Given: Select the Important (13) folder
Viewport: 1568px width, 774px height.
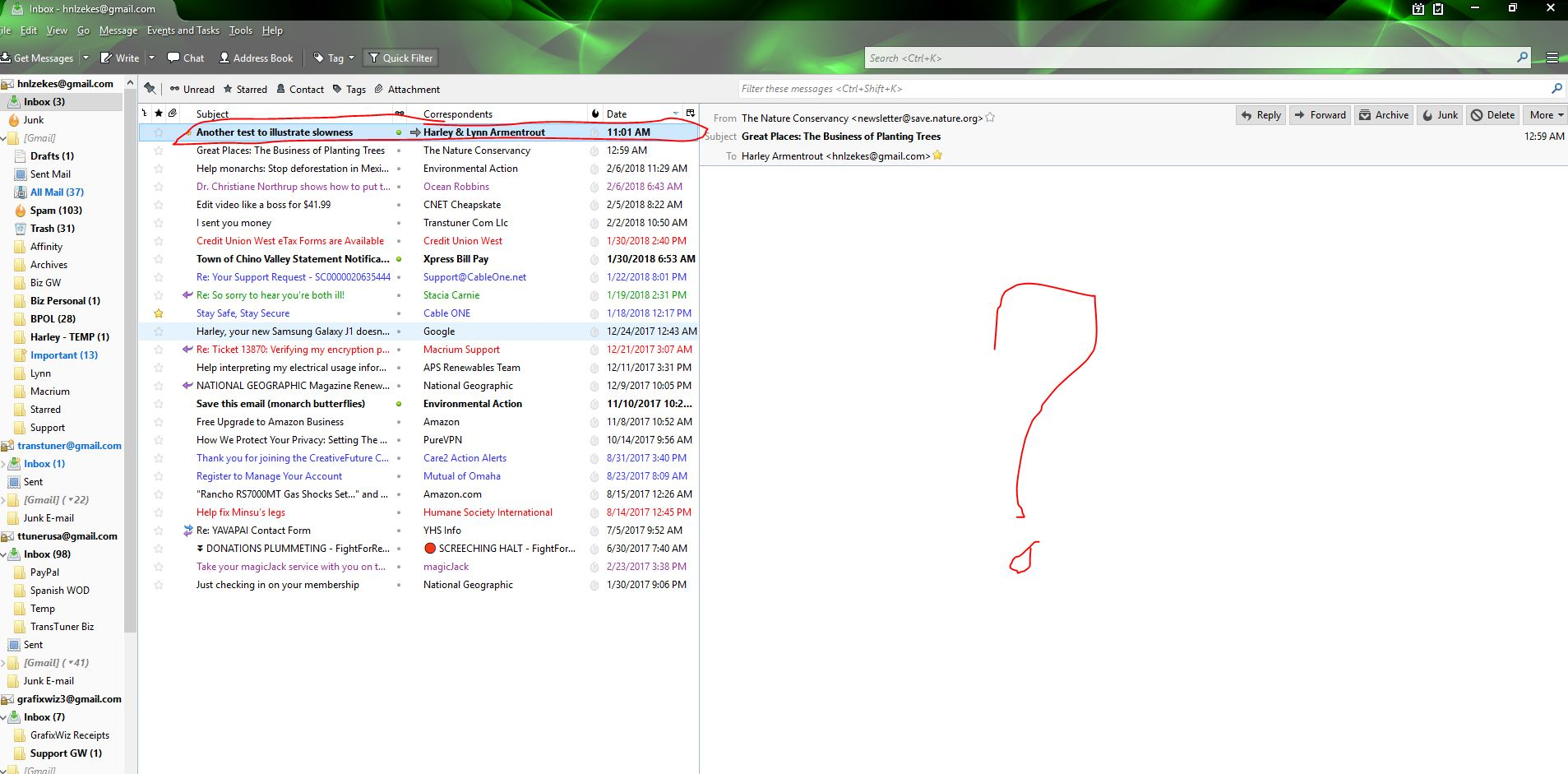Looking at the screenshot, I should (x=63, y=355).
